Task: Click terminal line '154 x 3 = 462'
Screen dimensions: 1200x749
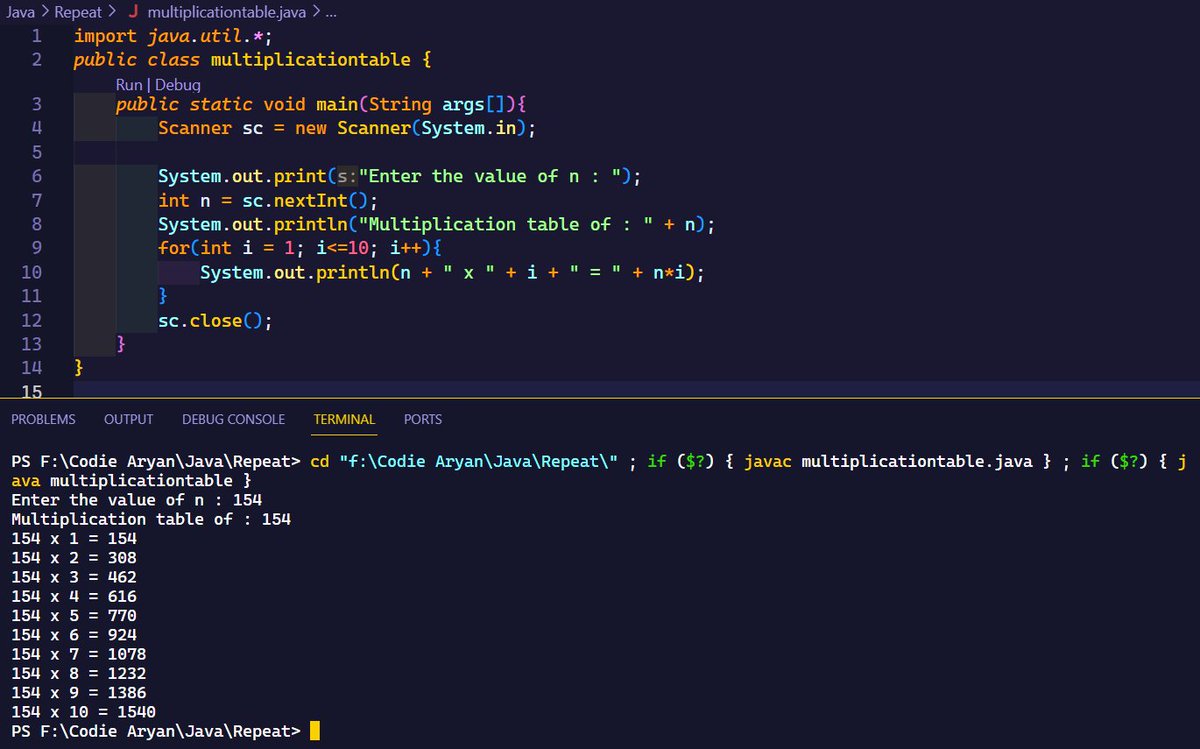Action: pyautogui.click(x=73, y=577)
